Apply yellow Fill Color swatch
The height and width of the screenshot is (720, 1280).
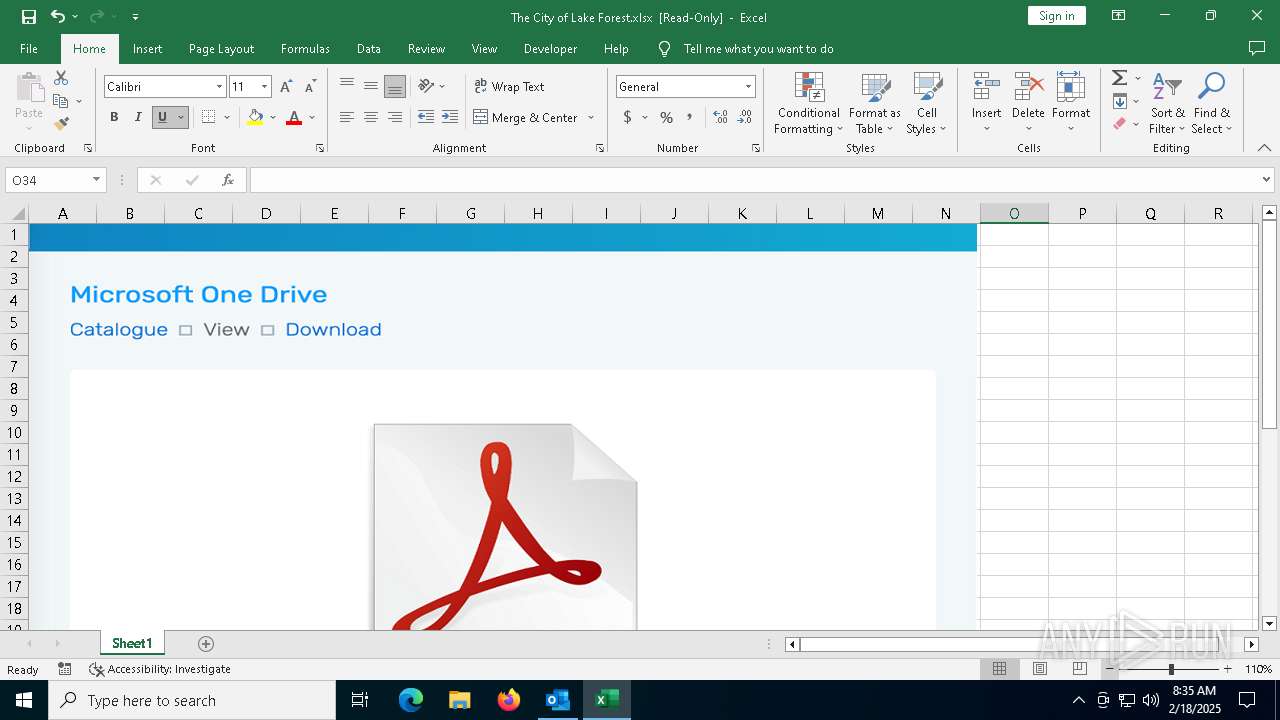[x=255, y=117]
